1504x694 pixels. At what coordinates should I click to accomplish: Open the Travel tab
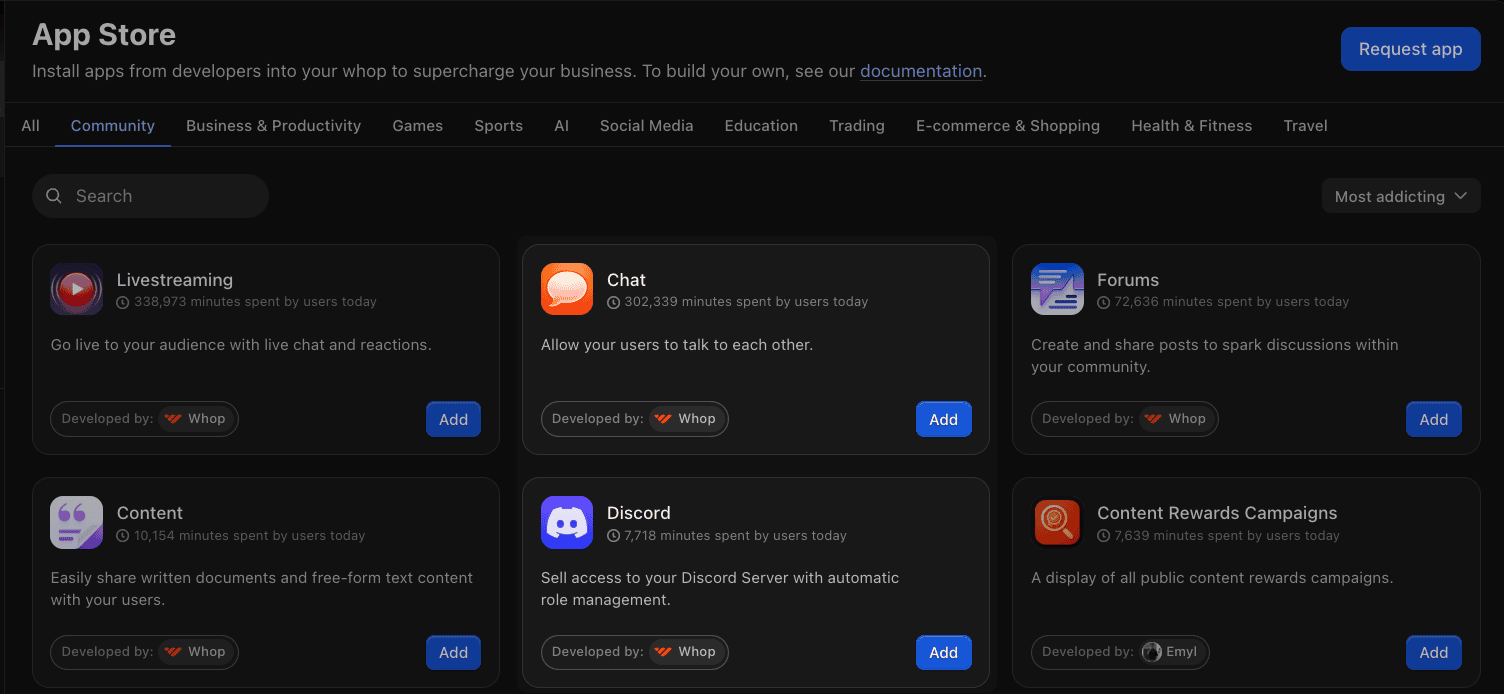pyautogui.click(x=1306, y=126)
